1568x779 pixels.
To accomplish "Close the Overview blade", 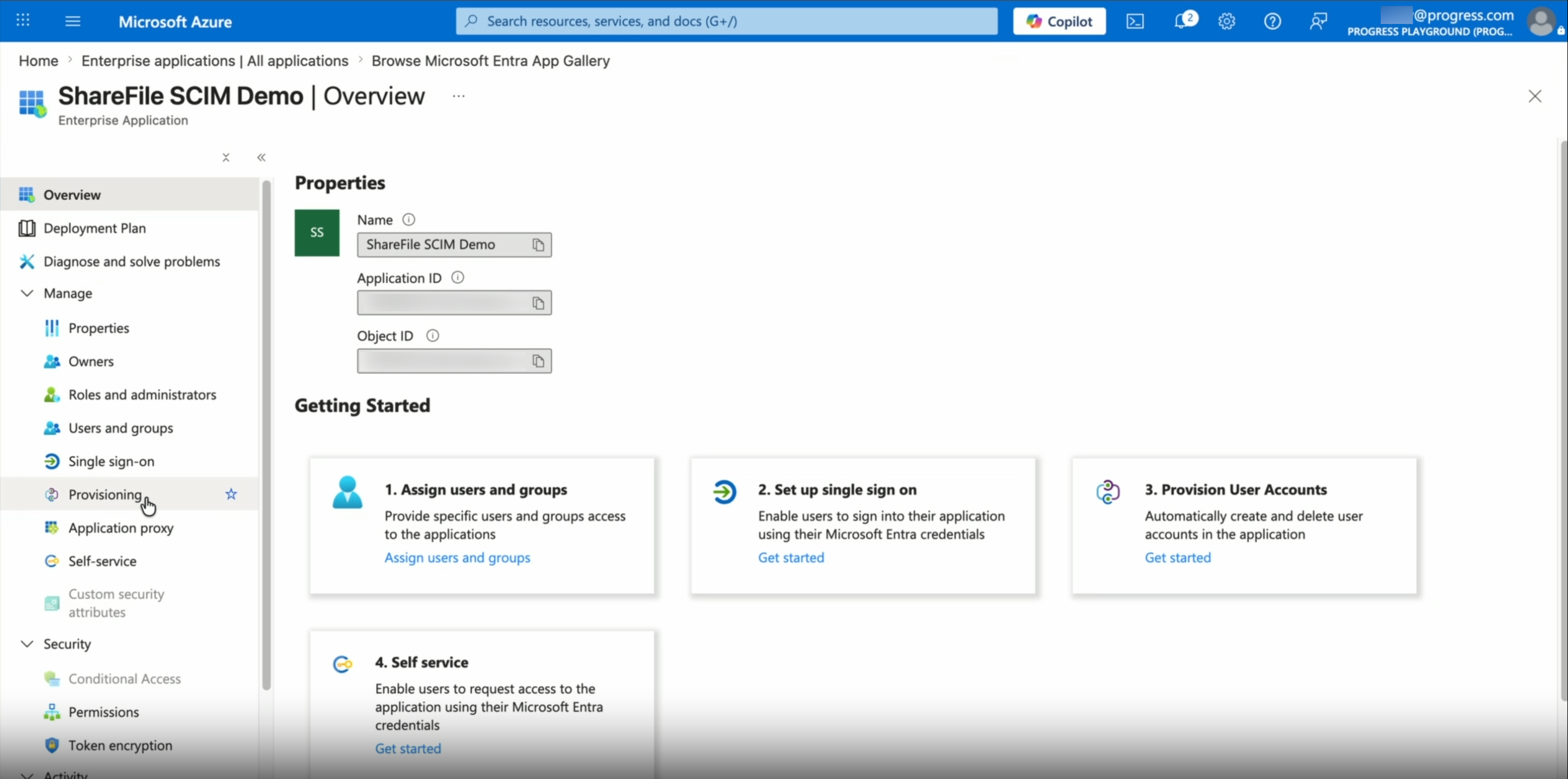I will tap(1534, 96).
